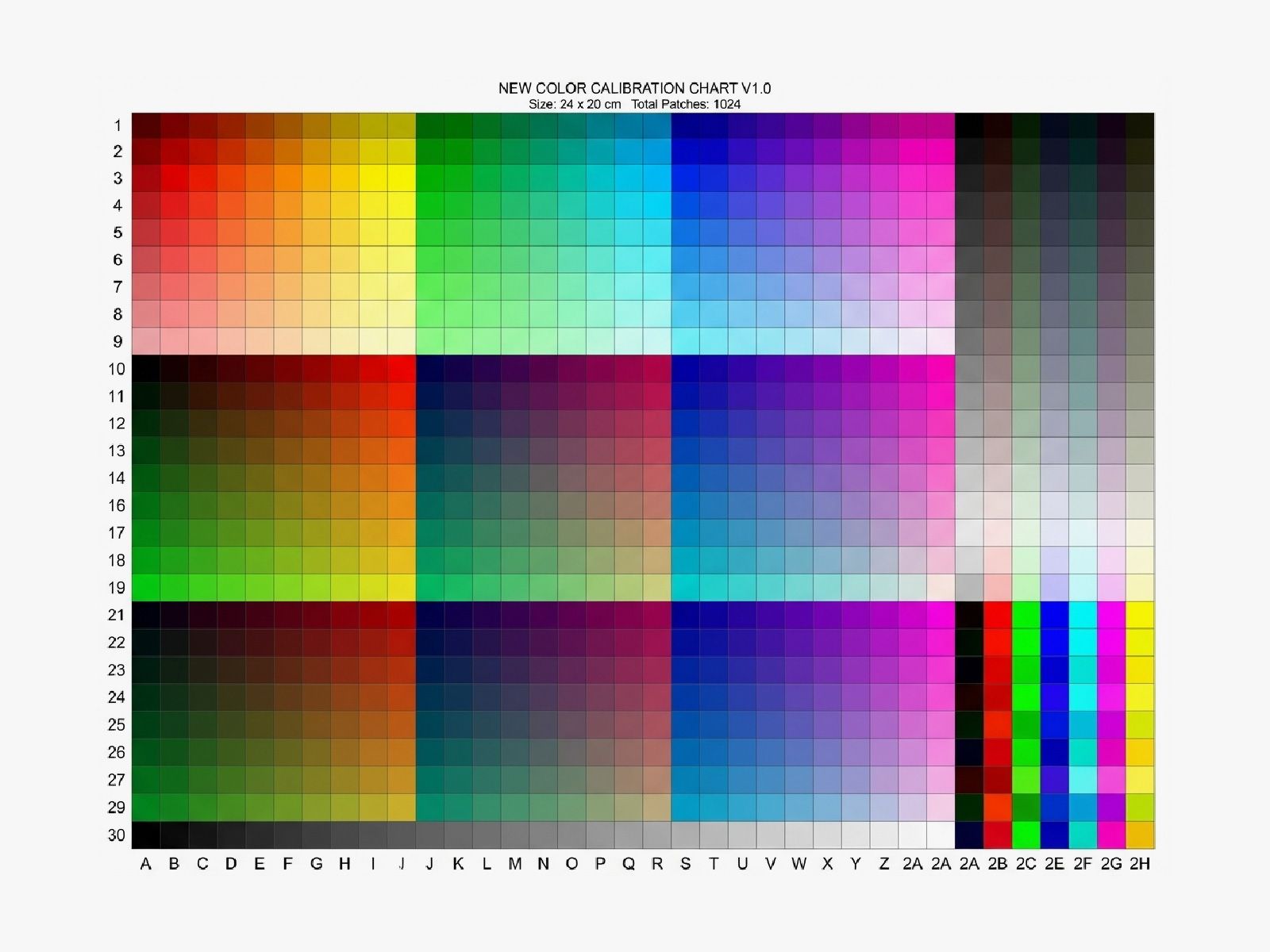
Task: Click the row label '19'
Action: click(x=117, y=587)
